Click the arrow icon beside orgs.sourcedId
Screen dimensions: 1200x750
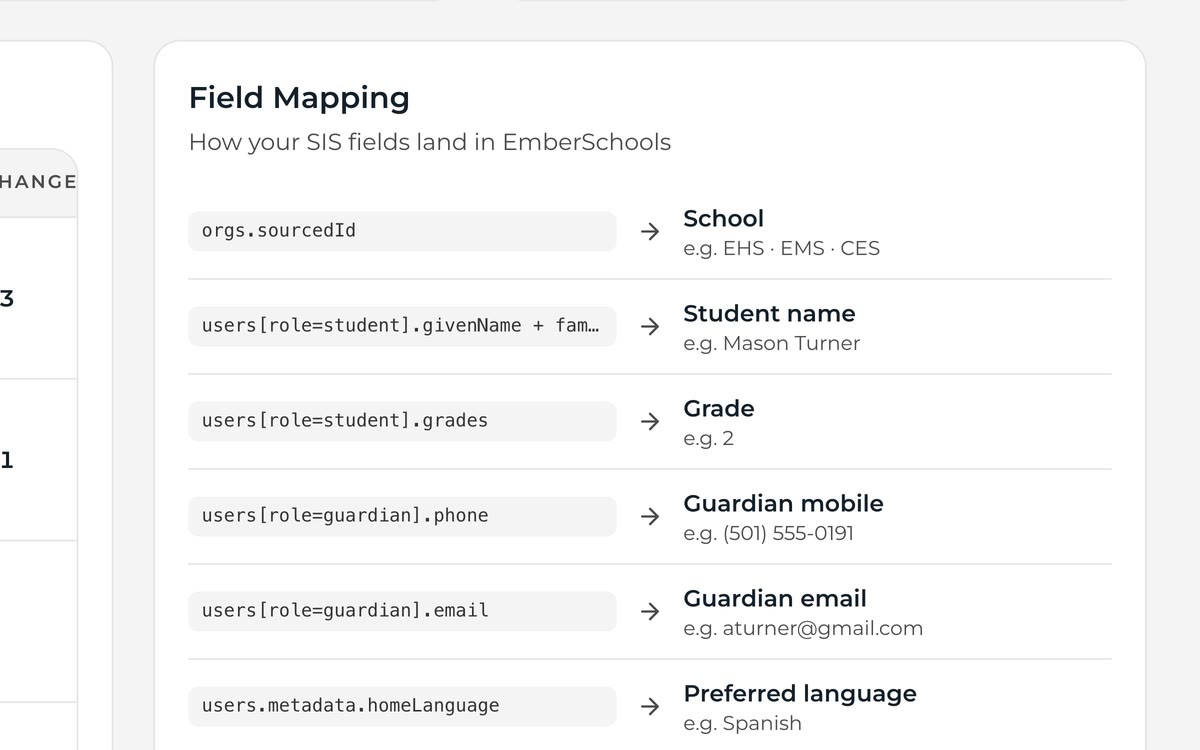click(650, 231)
